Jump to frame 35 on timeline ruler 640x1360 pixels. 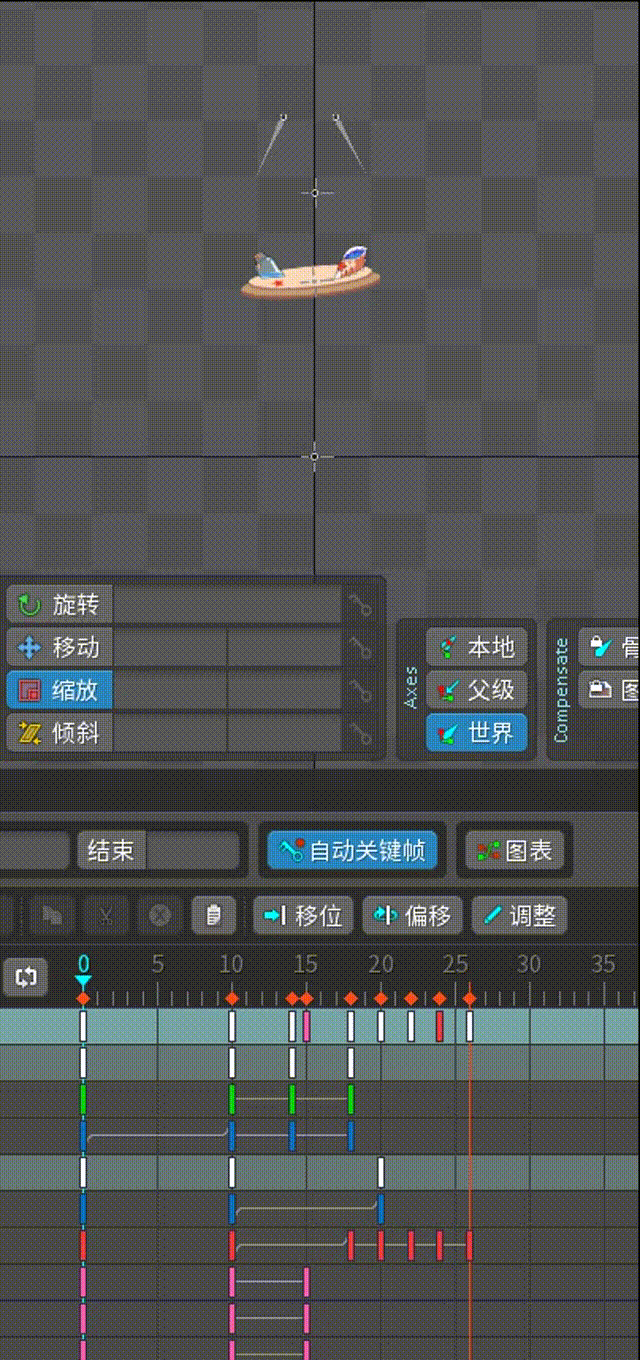(x=603, y=964)
